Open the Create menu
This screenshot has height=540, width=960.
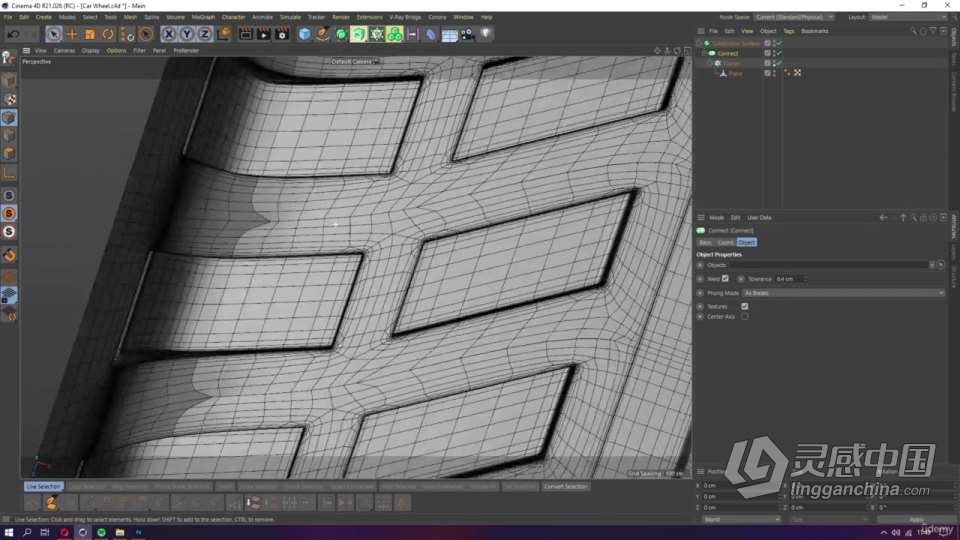pos(43,17)
